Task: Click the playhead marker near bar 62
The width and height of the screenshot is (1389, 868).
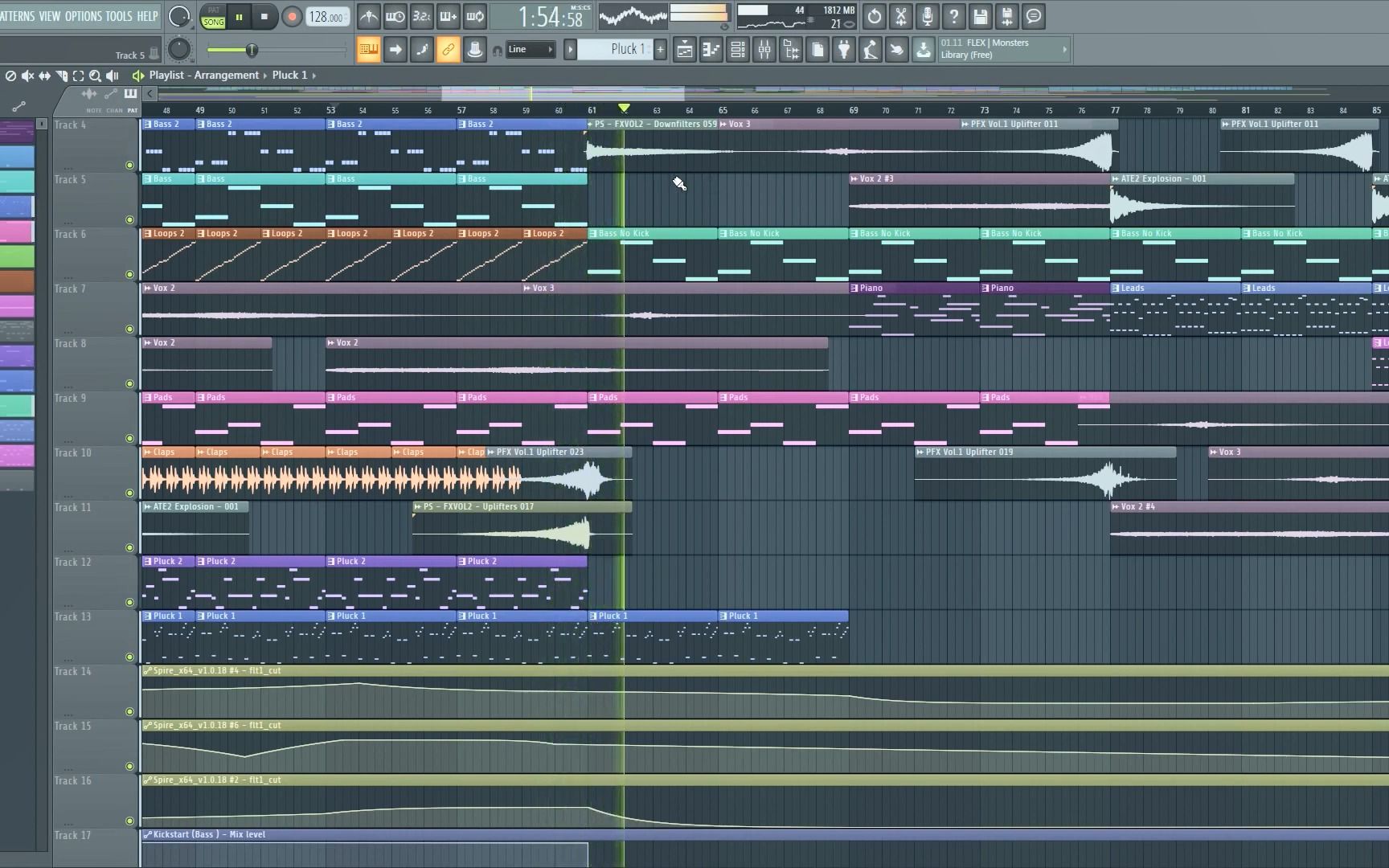Action: pyautogui.click(x=624, y=108)
